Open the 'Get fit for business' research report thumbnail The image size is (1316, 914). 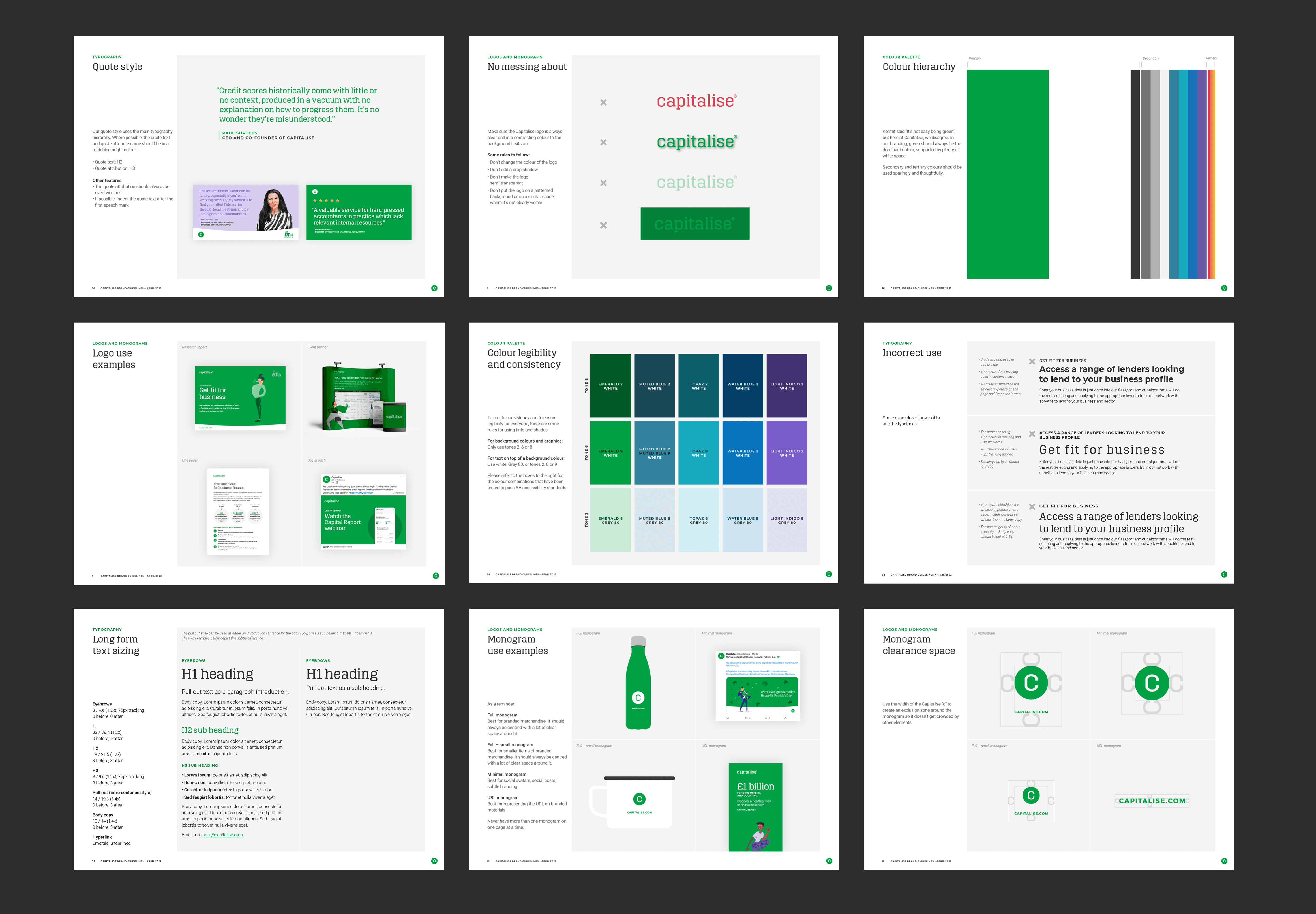(240, 398)
